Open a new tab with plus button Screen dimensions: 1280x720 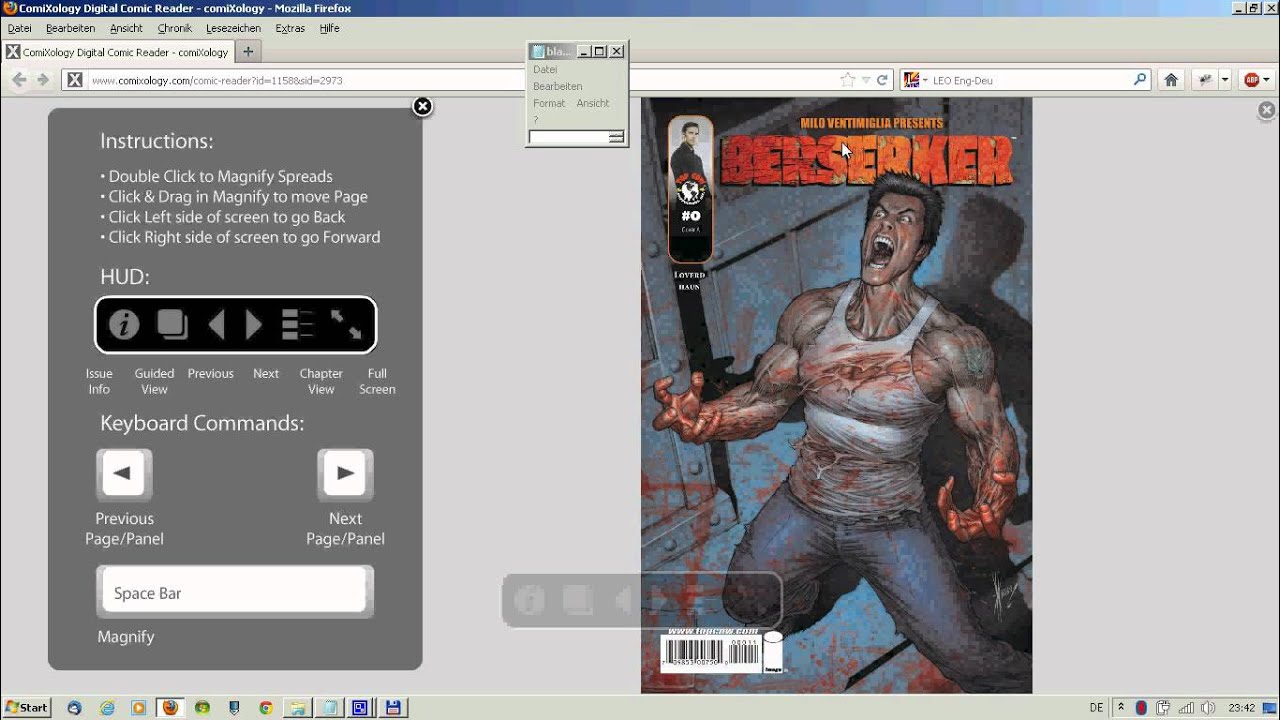(248, 52)
